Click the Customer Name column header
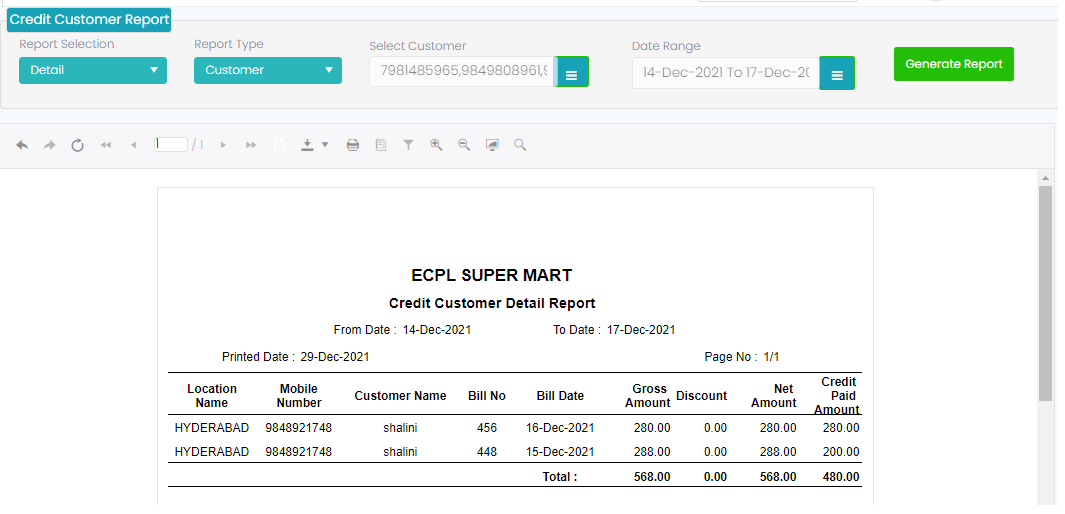This screenshot has width=1065, height=514. (400, 396)
